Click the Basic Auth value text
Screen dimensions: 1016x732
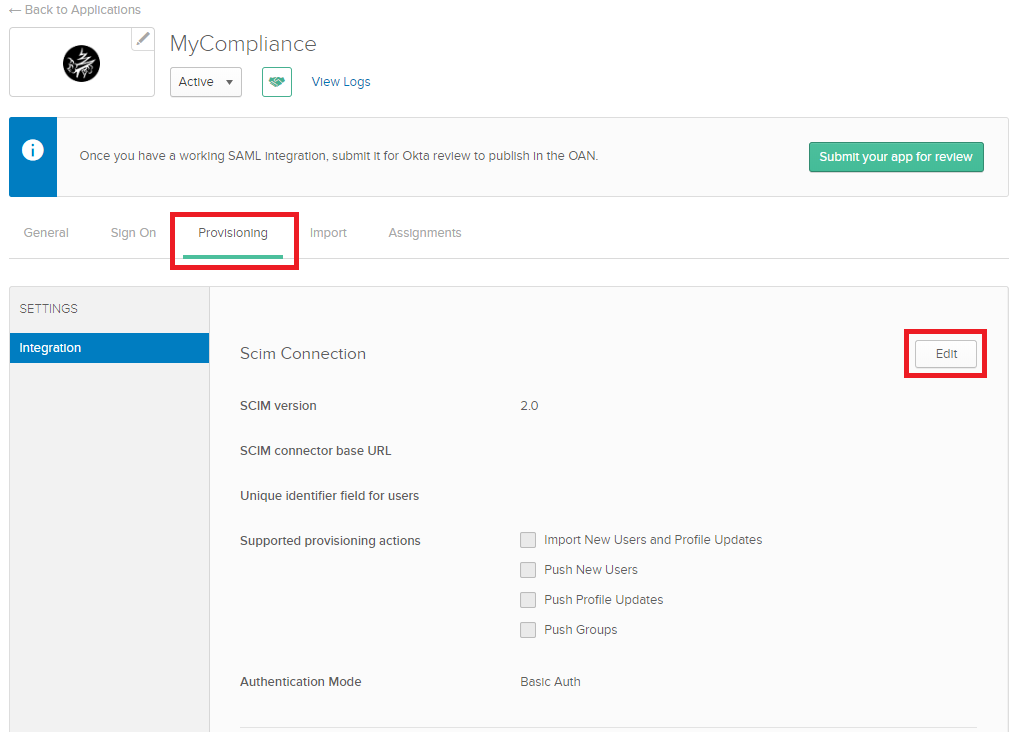(550, 681)
